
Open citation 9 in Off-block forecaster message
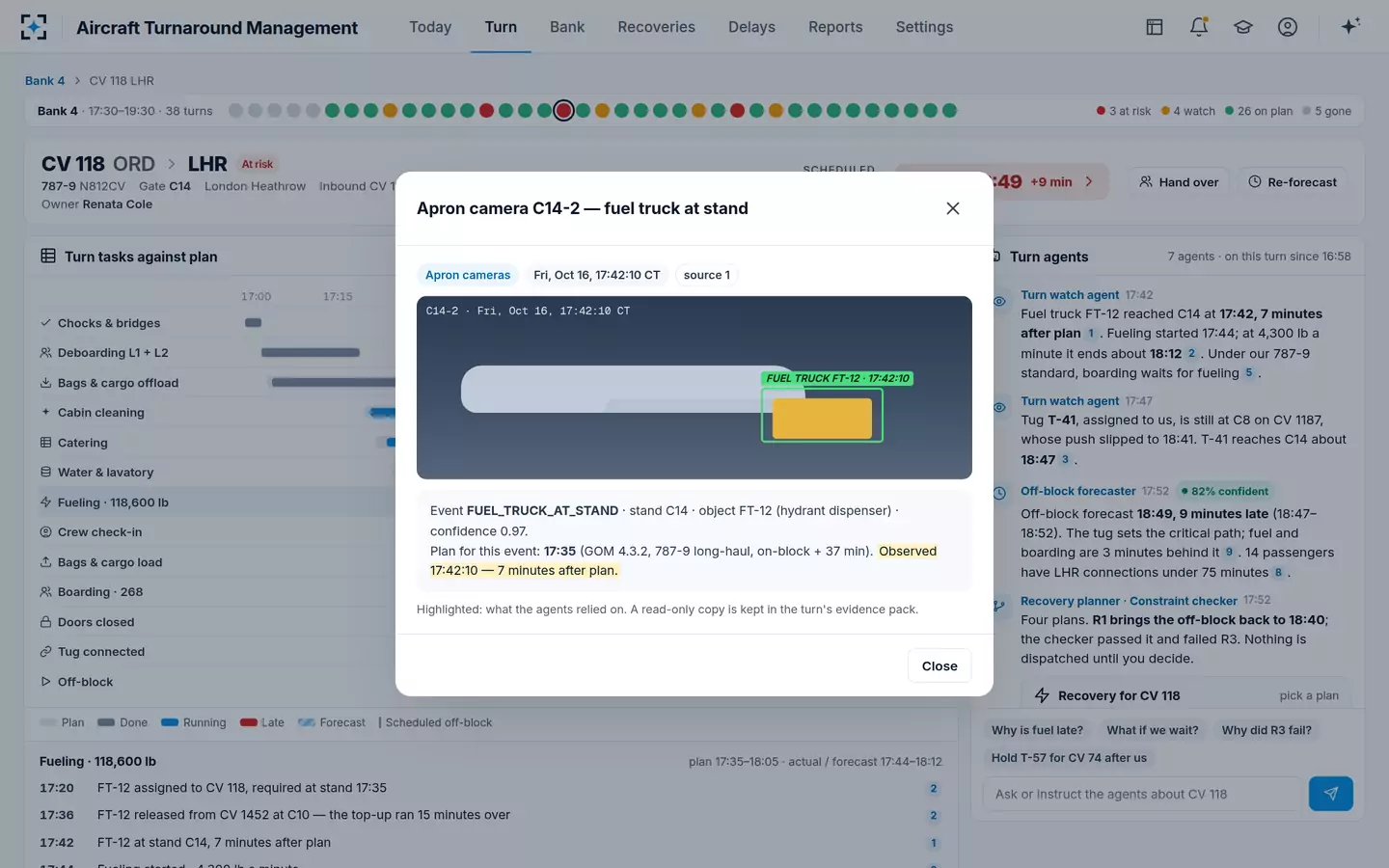(1228, 553)
